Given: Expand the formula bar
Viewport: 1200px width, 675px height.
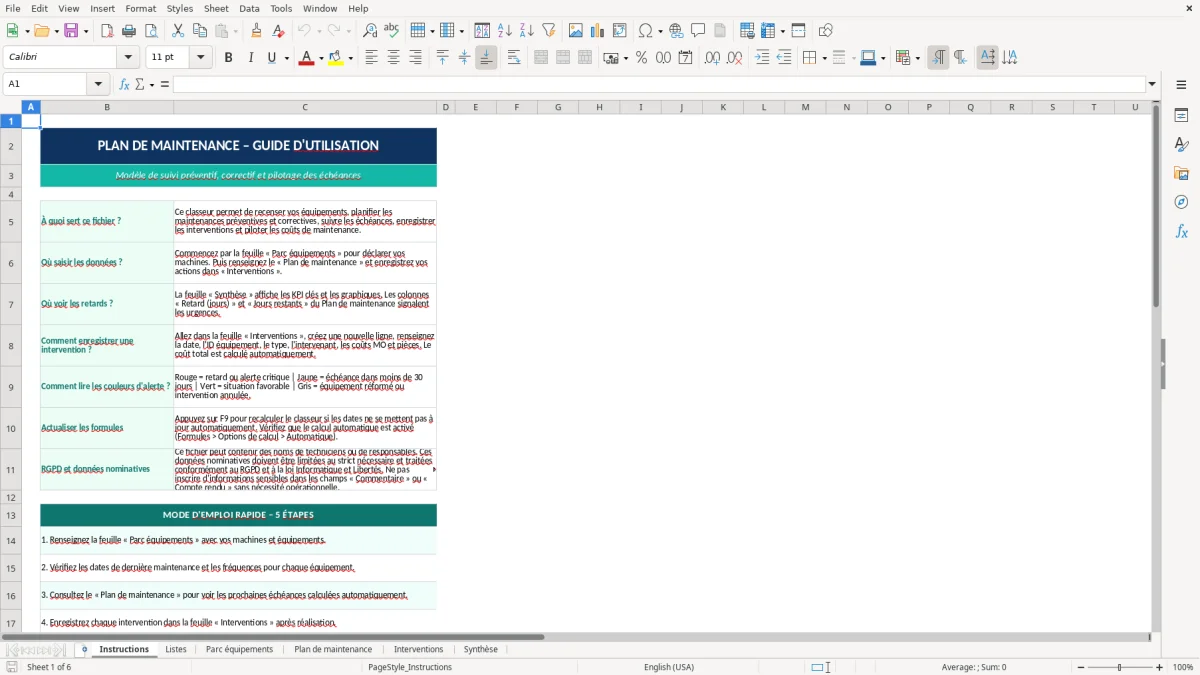Looking at the screenshot, I should (1152, 84).
